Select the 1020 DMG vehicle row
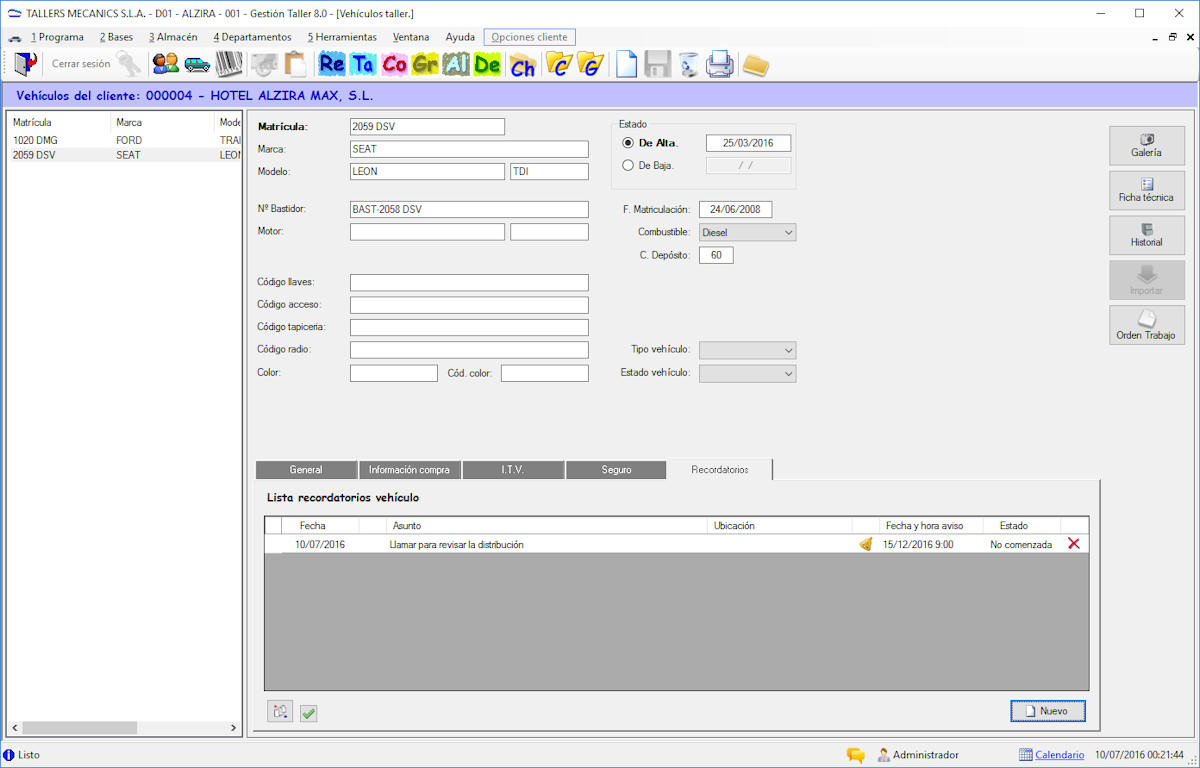Screen dimensions: 1200x768 (x=125, y=141)
